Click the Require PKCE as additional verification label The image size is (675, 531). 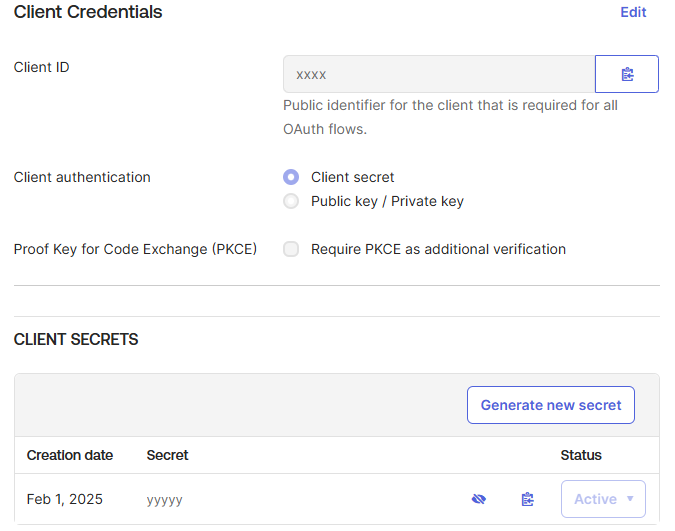[438, 249]
